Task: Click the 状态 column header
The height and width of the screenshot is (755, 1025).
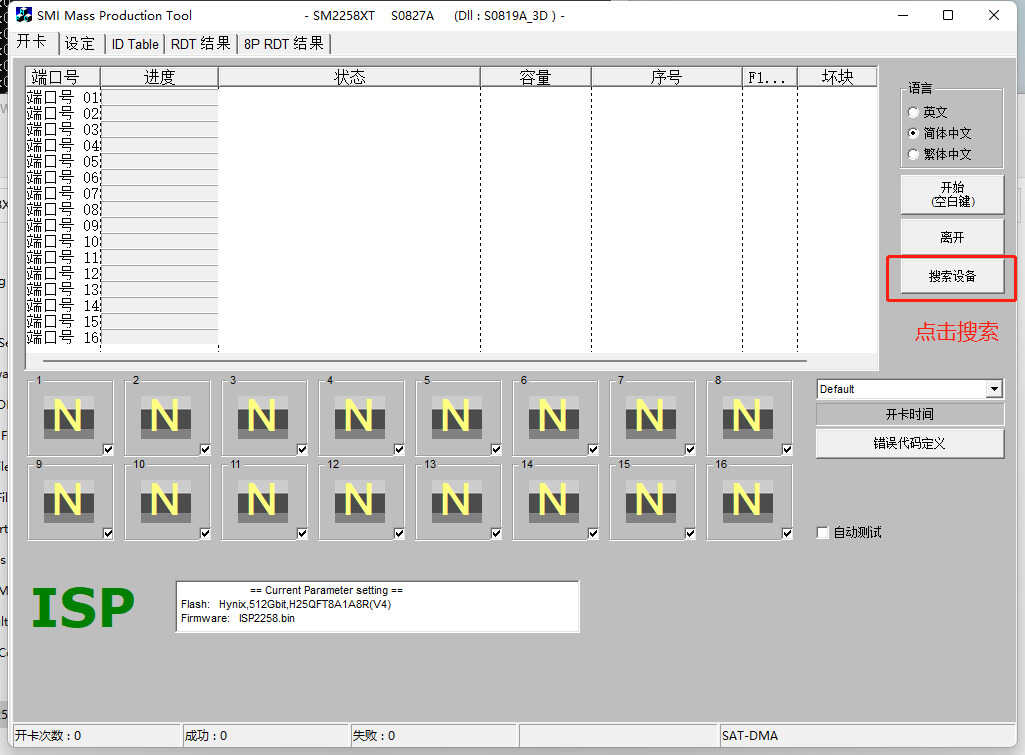Action: pos(349,77)
